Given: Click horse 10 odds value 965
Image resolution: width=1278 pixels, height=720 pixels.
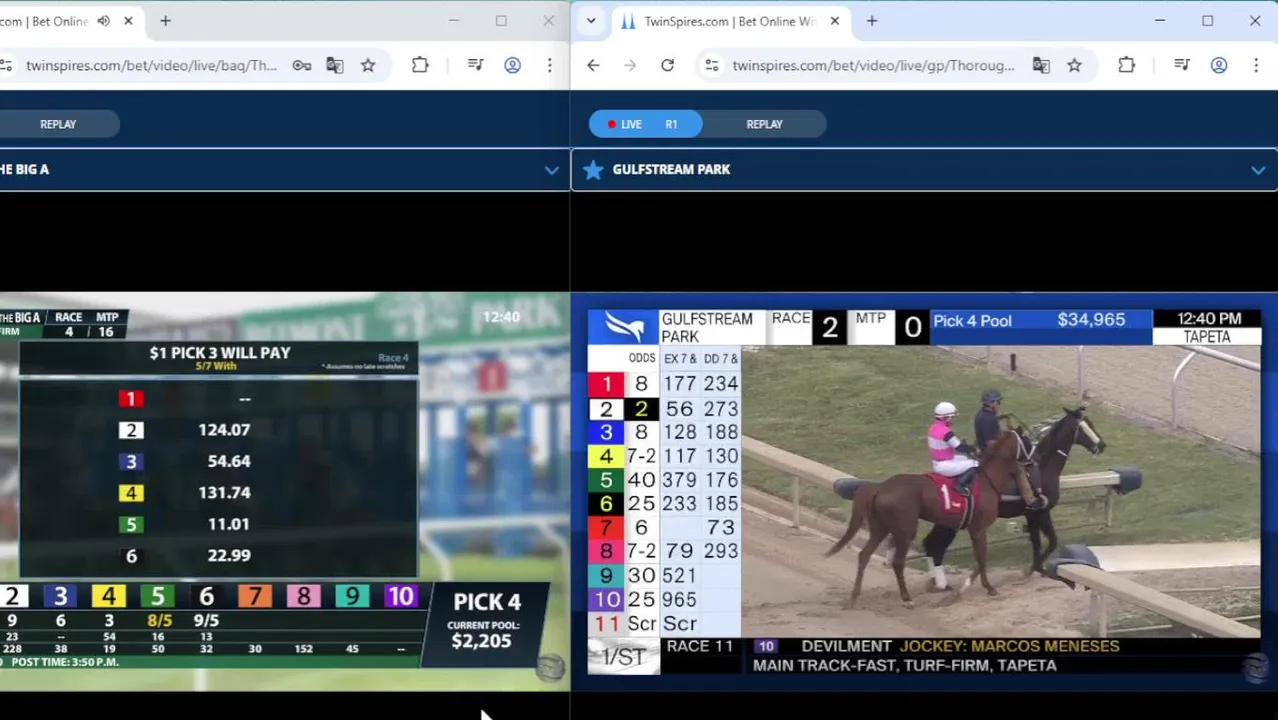Looking at the screenshot, I should pyautogui.click(x=679, y=600).
